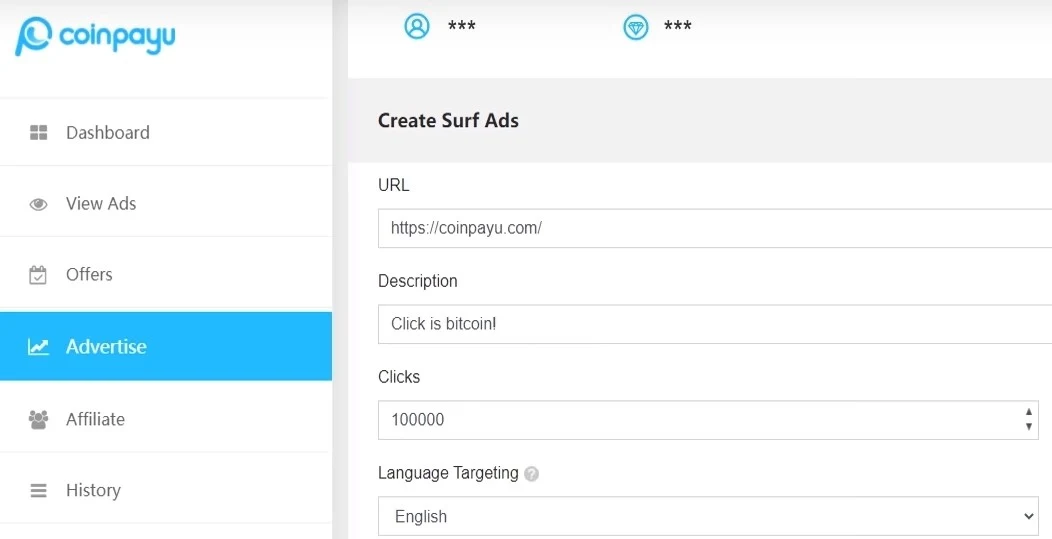Click the Description label
Viewport: 1052px width, 539px height.
point(417,281)
